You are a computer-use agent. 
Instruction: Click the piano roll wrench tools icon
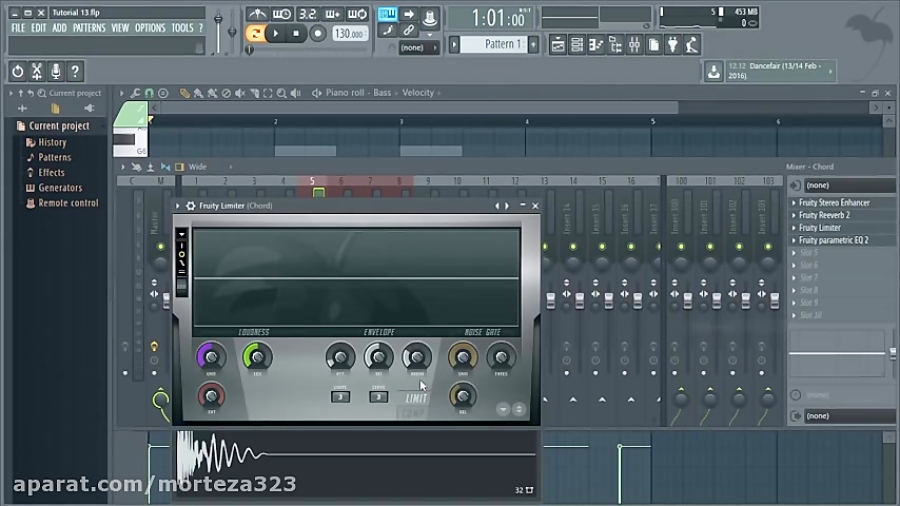135,93
